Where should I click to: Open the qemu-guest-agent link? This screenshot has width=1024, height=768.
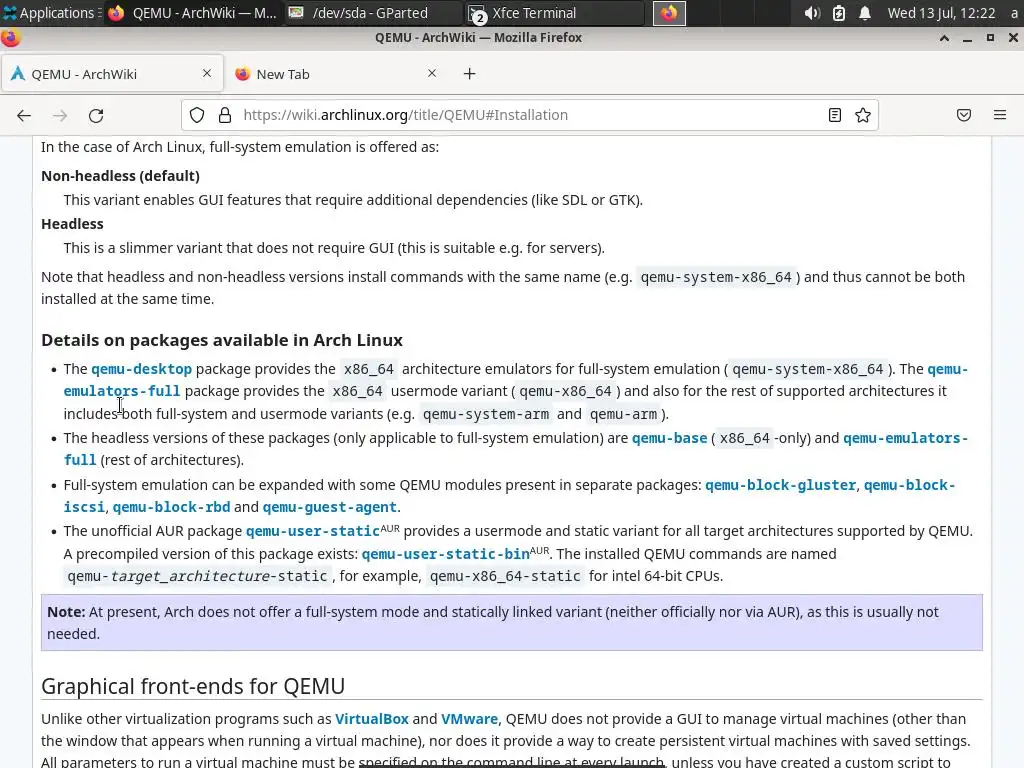(x=329, y=507)
